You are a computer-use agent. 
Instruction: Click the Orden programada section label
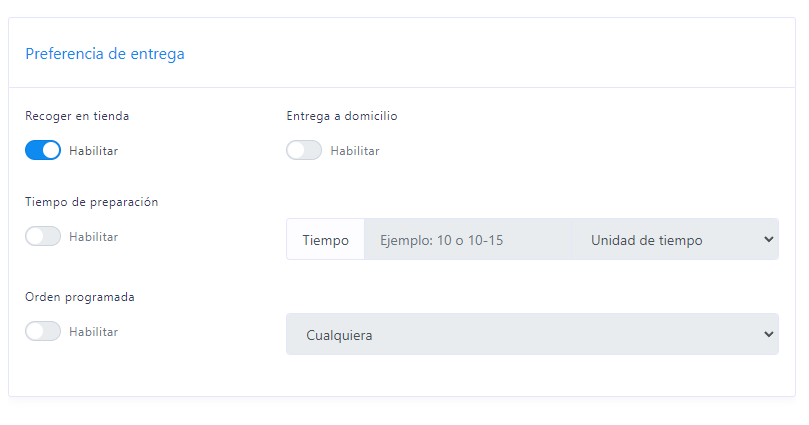[x=79, y=297]
